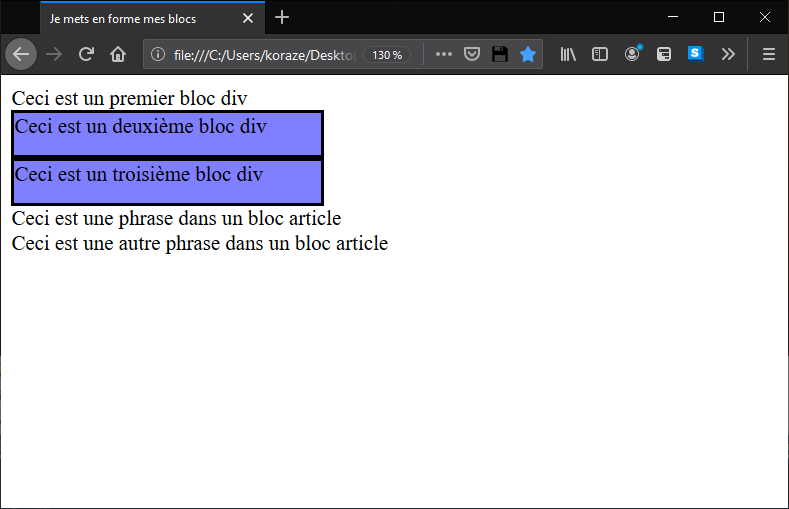Open the page actions three-dot menu
Screen dimensions: 789x509
tap(443, 54)
